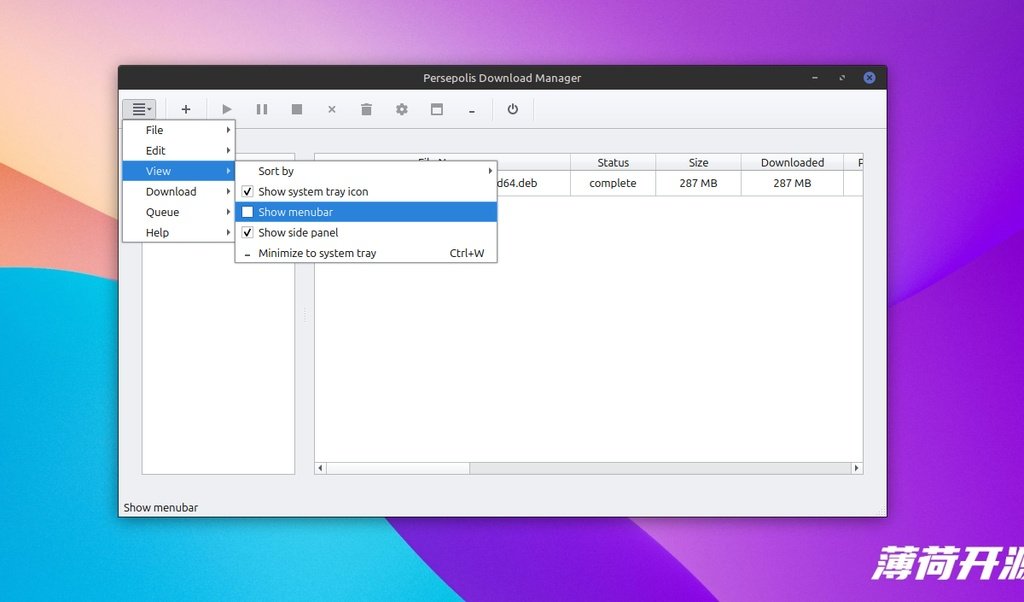Uncheck Show system tray icon

pyautogui.click(x=366, y=191)
